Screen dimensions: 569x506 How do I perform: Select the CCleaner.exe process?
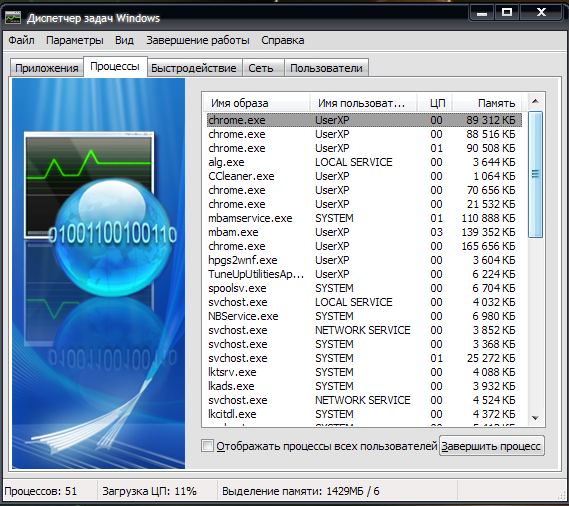[x=364, y=176]
